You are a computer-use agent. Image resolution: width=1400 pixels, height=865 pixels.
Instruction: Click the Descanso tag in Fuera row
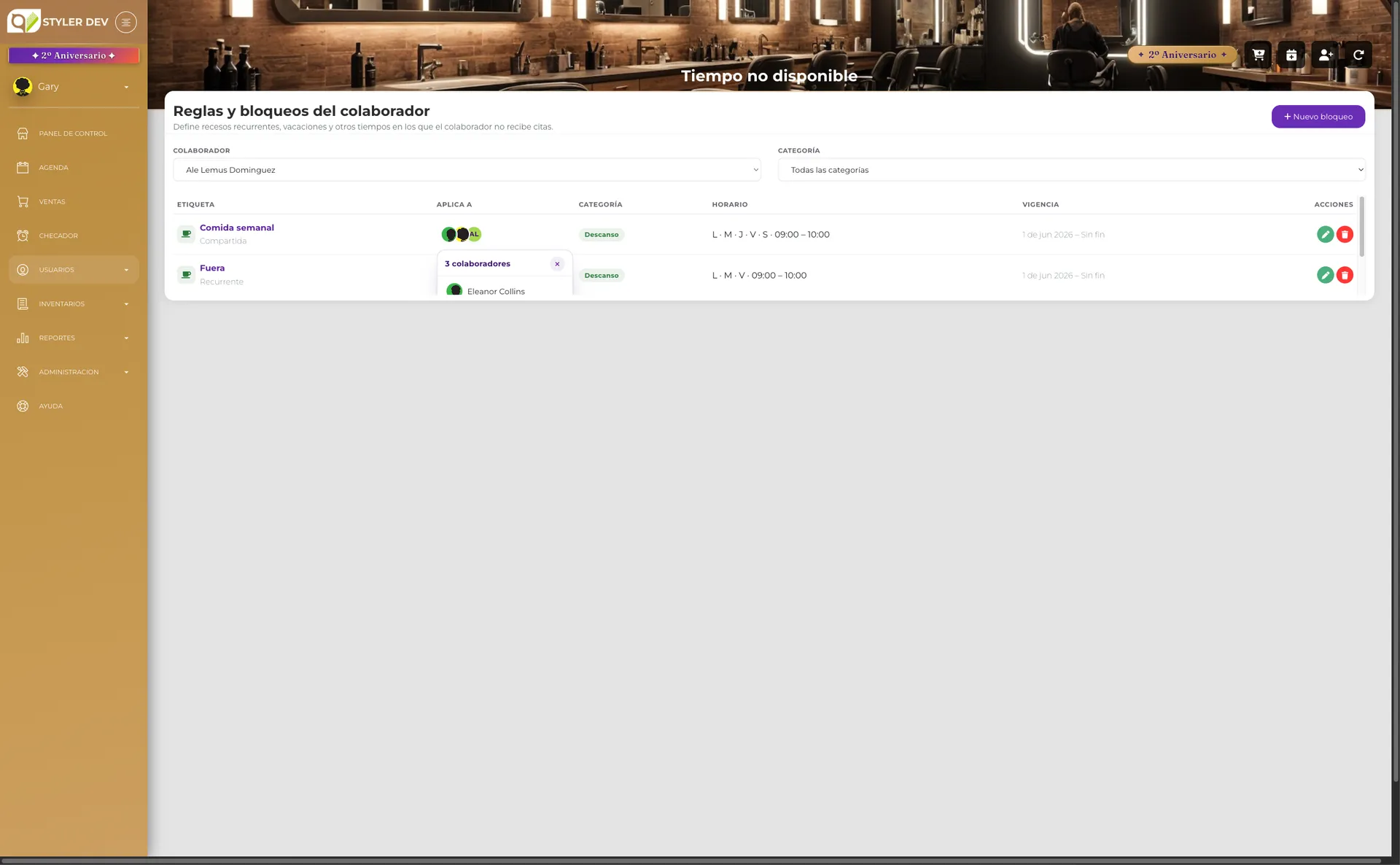pos(602,276)
